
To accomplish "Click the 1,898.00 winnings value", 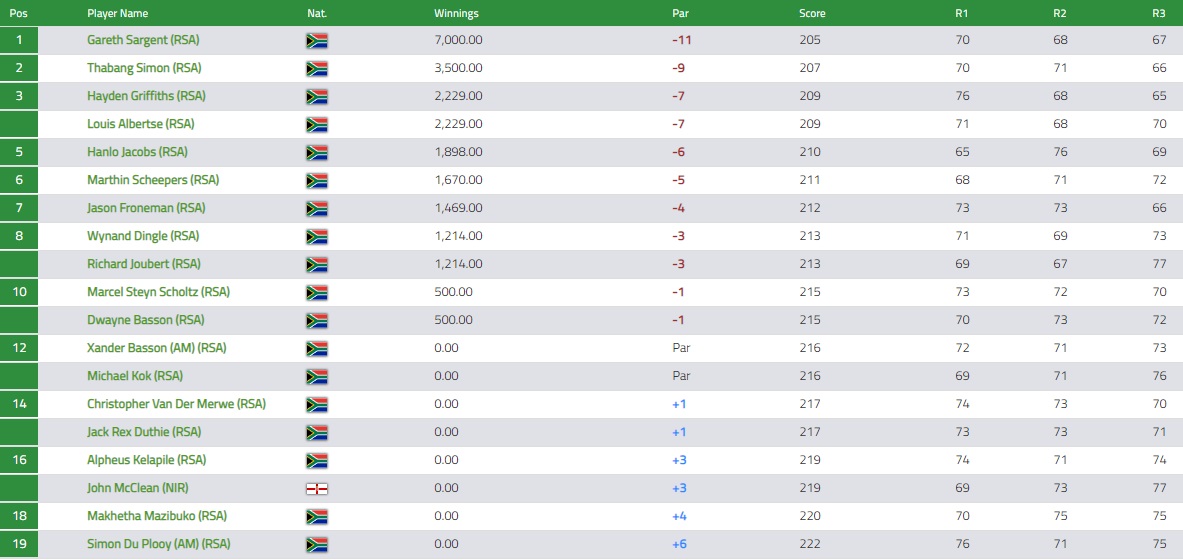I will tap(459, 152).
